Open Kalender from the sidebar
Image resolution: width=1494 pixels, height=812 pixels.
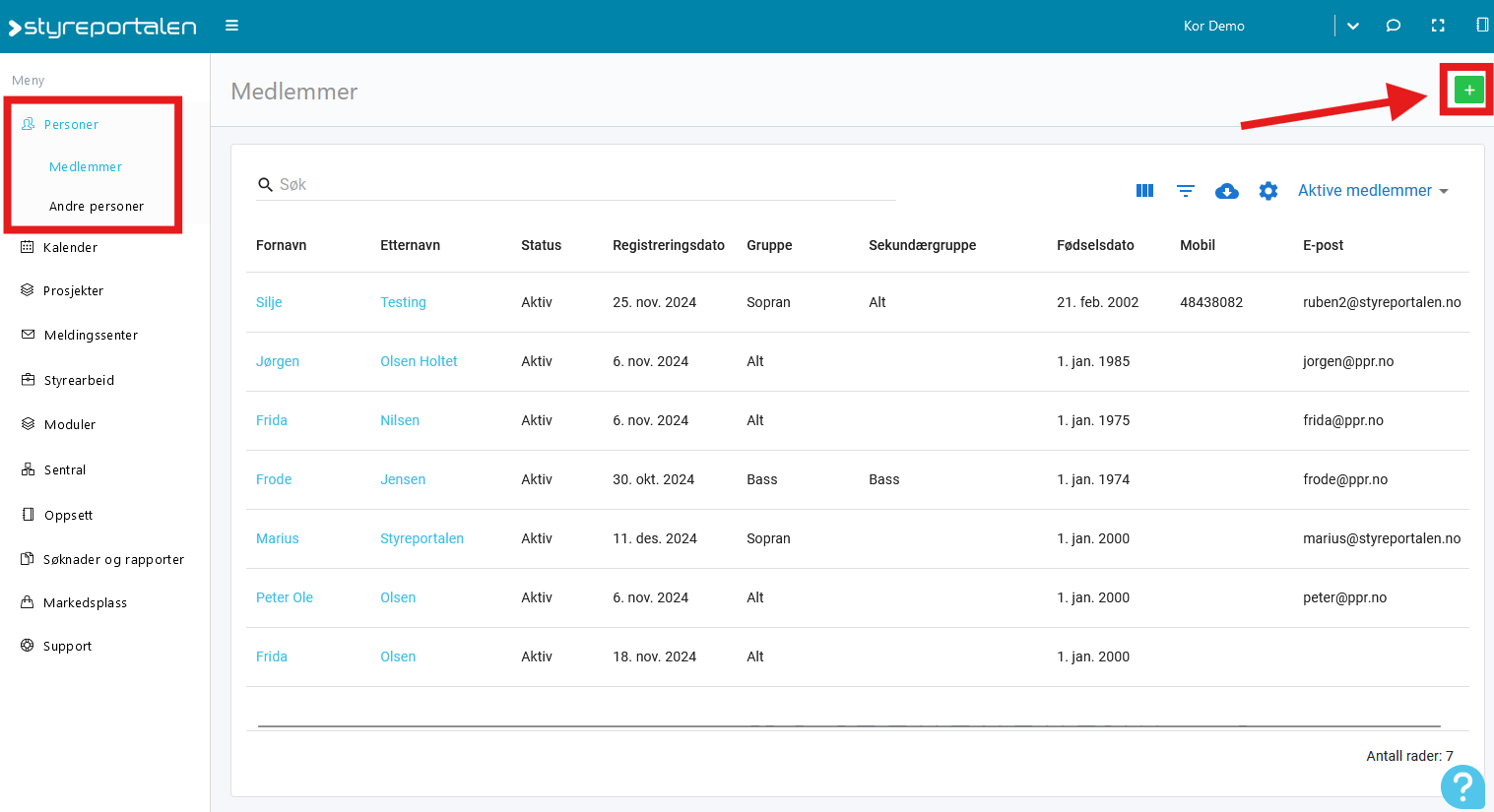point(70,248)
